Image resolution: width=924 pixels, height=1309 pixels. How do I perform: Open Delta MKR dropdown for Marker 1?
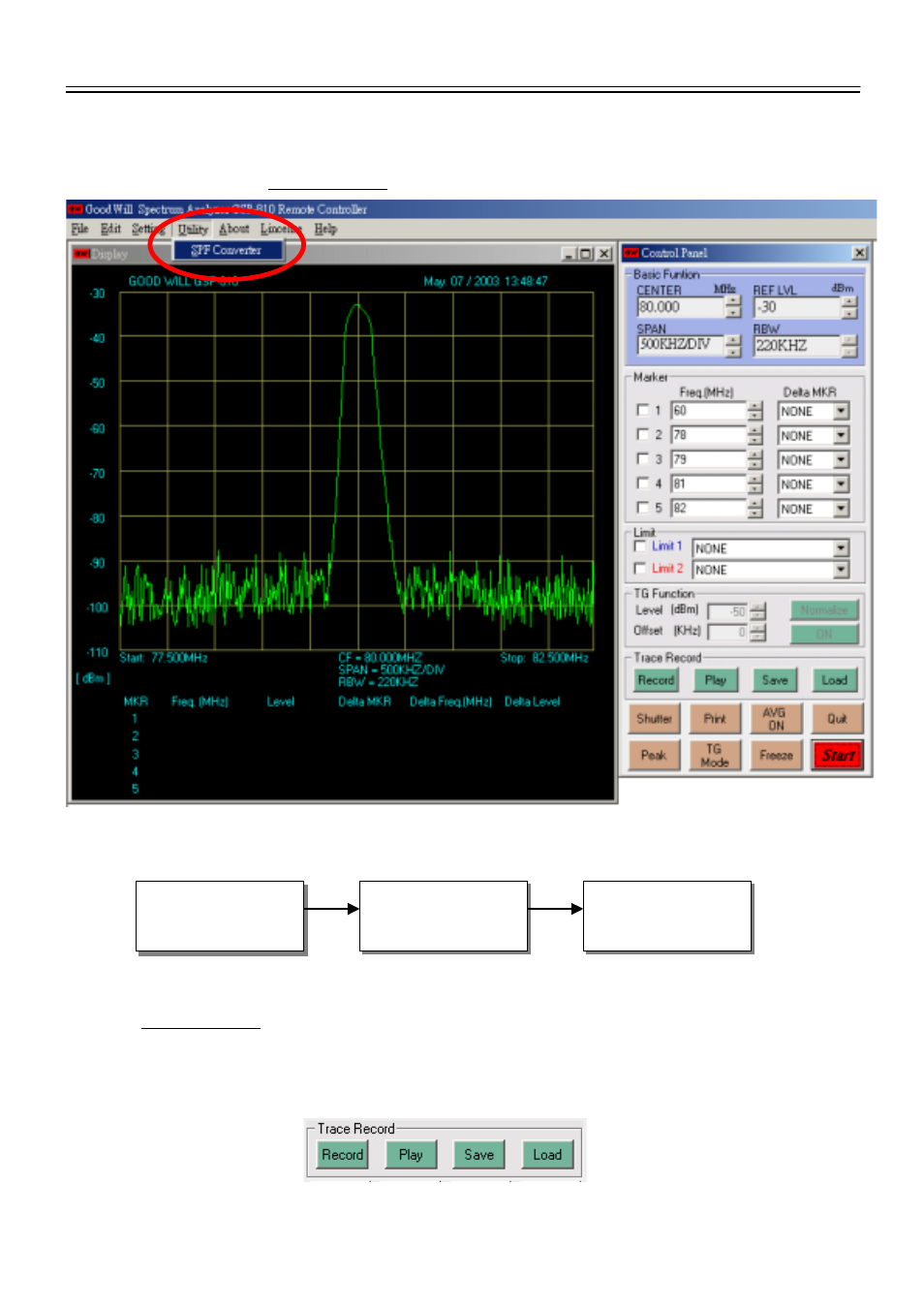click(x=841, y=411)
